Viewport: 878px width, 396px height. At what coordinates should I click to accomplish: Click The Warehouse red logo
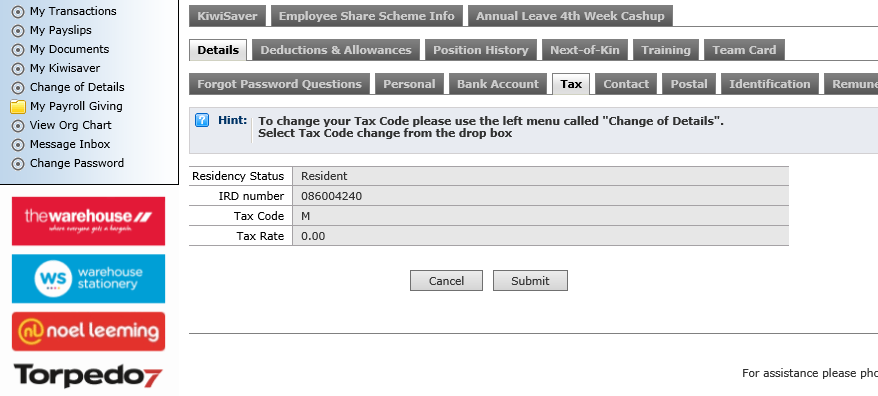click(x=88, y=221)
